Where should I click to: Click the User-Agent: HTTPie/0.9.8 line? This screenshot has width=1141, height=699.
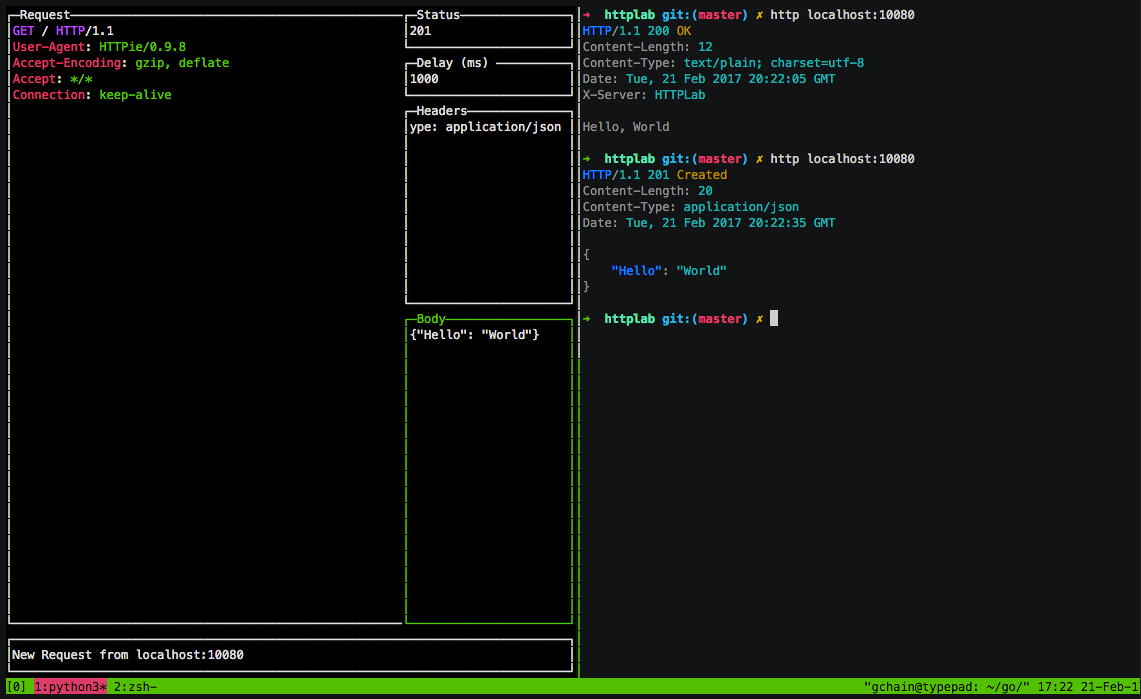[99, 47]
